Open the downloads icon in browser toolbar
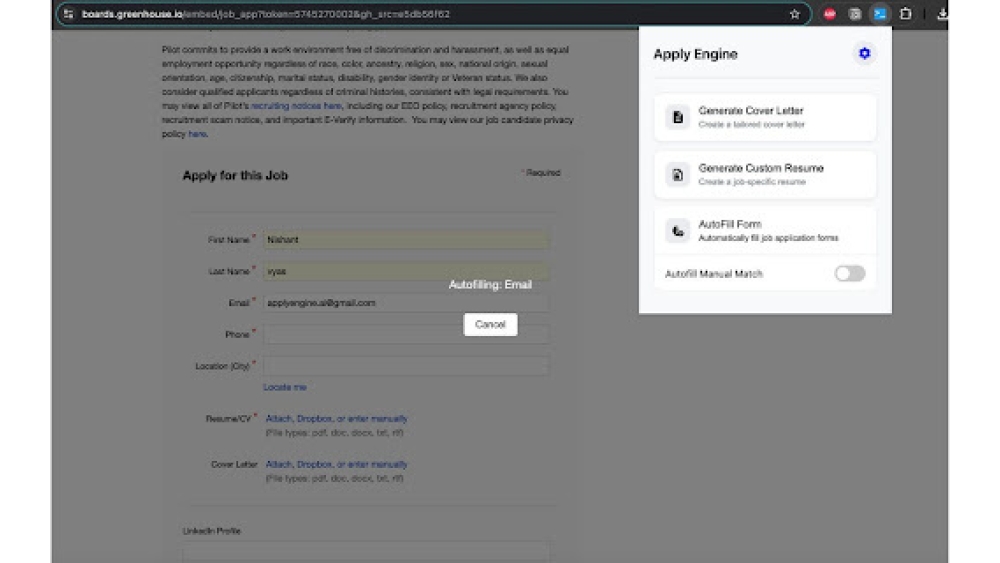Screen dimensions: 1000x563 (941, 14)
